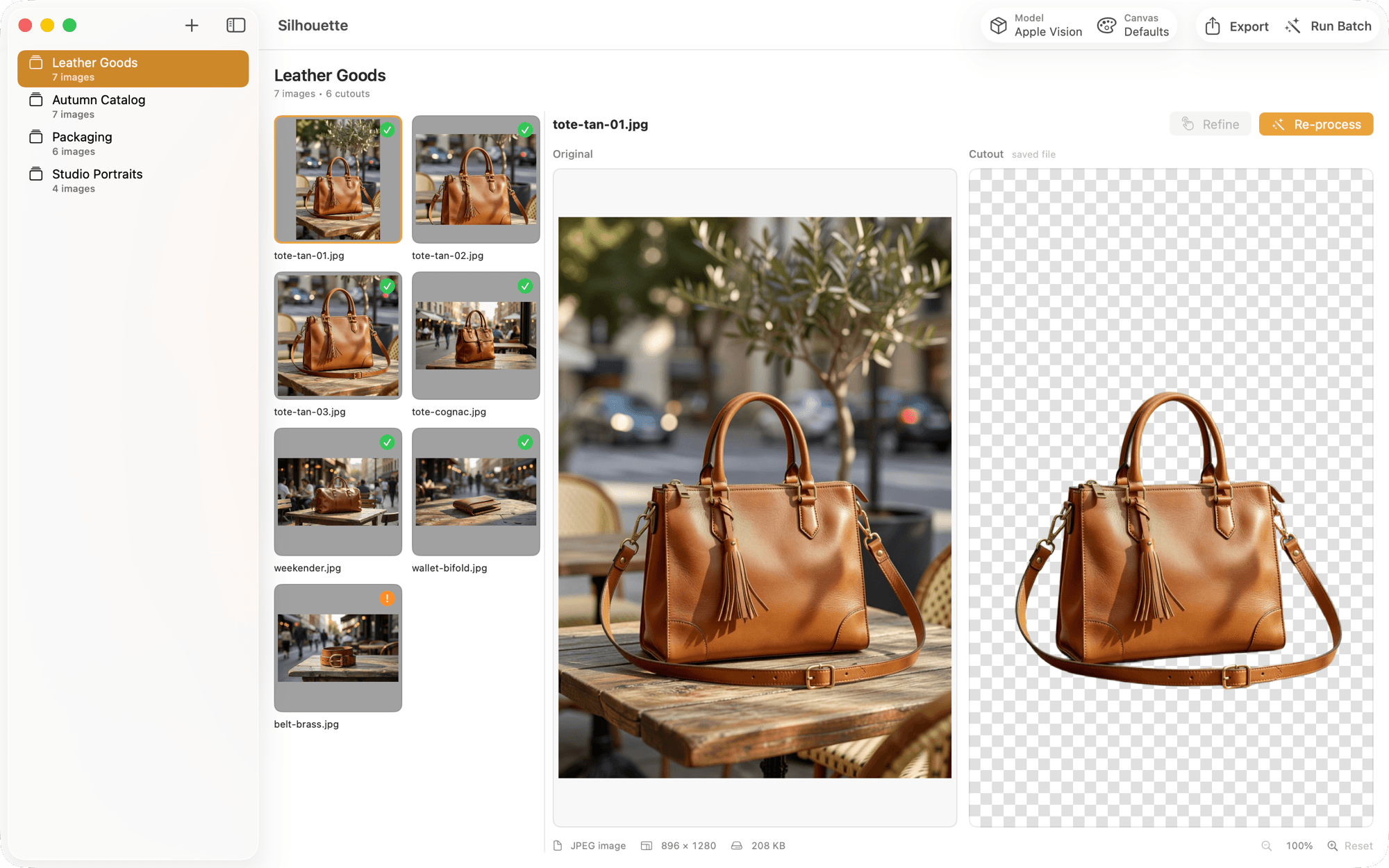
Task: Click the 'saved file' label
Action: click(x=1033, y=154)
